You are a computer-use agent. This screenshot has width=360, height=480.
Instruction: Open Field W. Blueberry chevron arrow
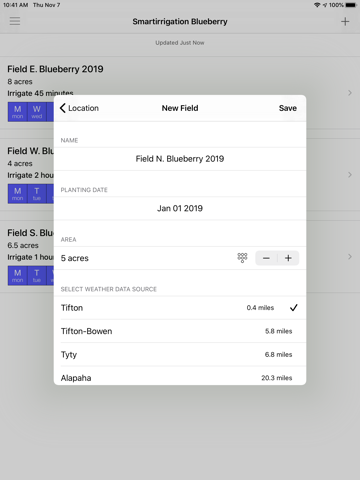[x=350, y=175]
